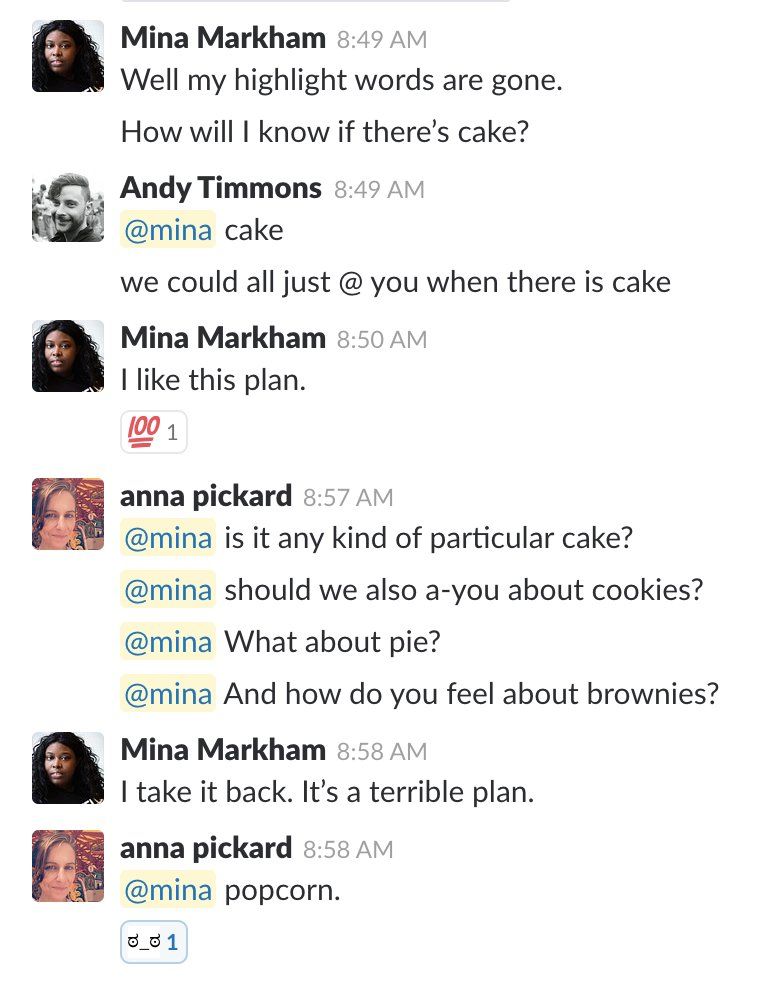
Task: Click @mina mention before 'popcorn.'
Action: pyautogui.click(x=168, y=889)
